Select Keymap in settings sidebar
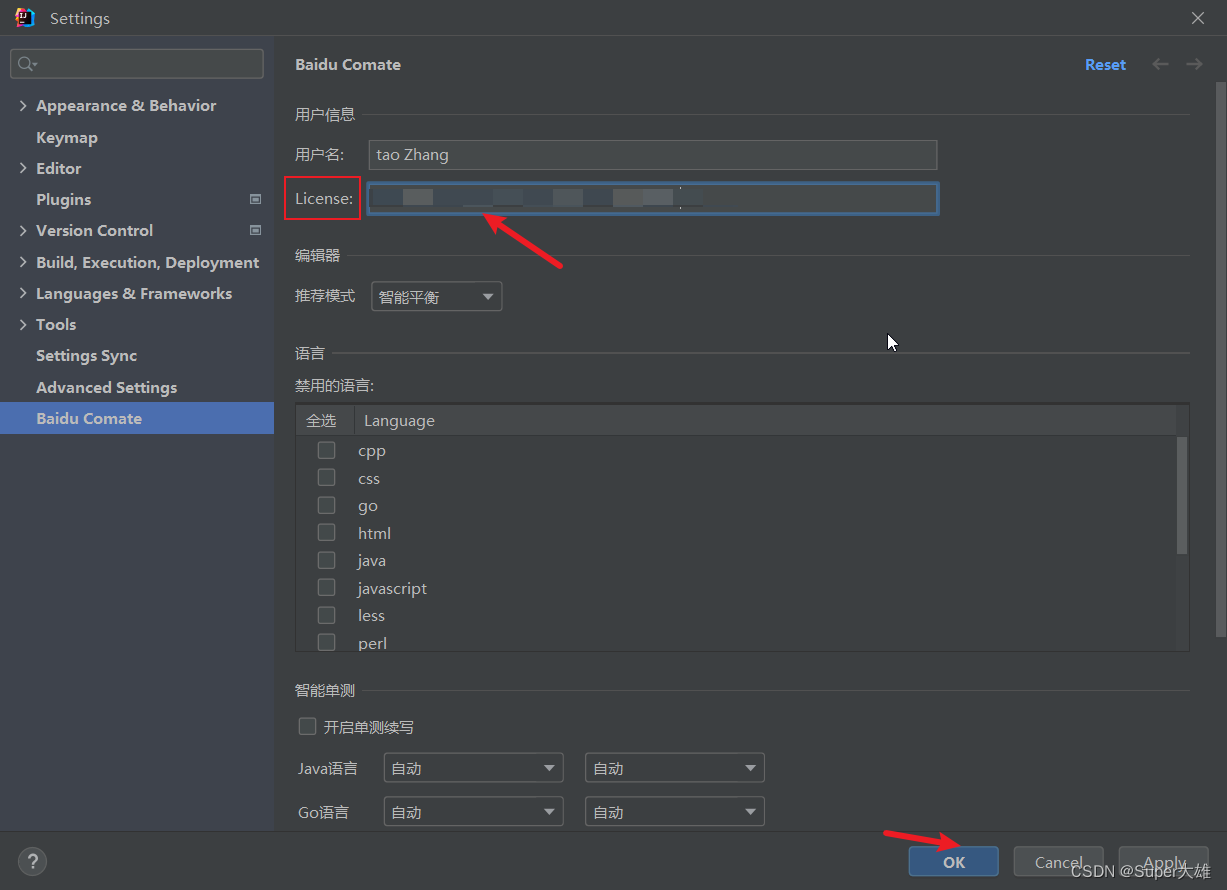Image resolution: width=1227 pixels, height=890 pixels. click(x=67, y=137)
